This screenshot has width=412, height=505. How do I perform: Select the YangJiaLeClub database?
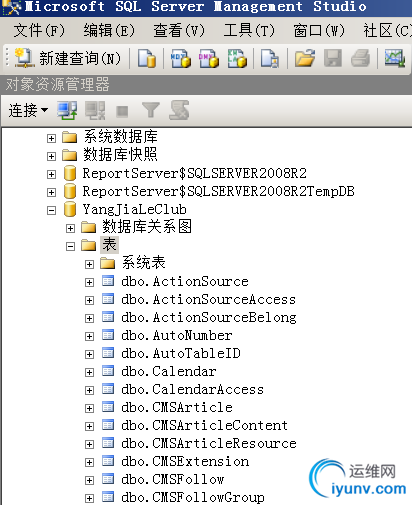134,210
